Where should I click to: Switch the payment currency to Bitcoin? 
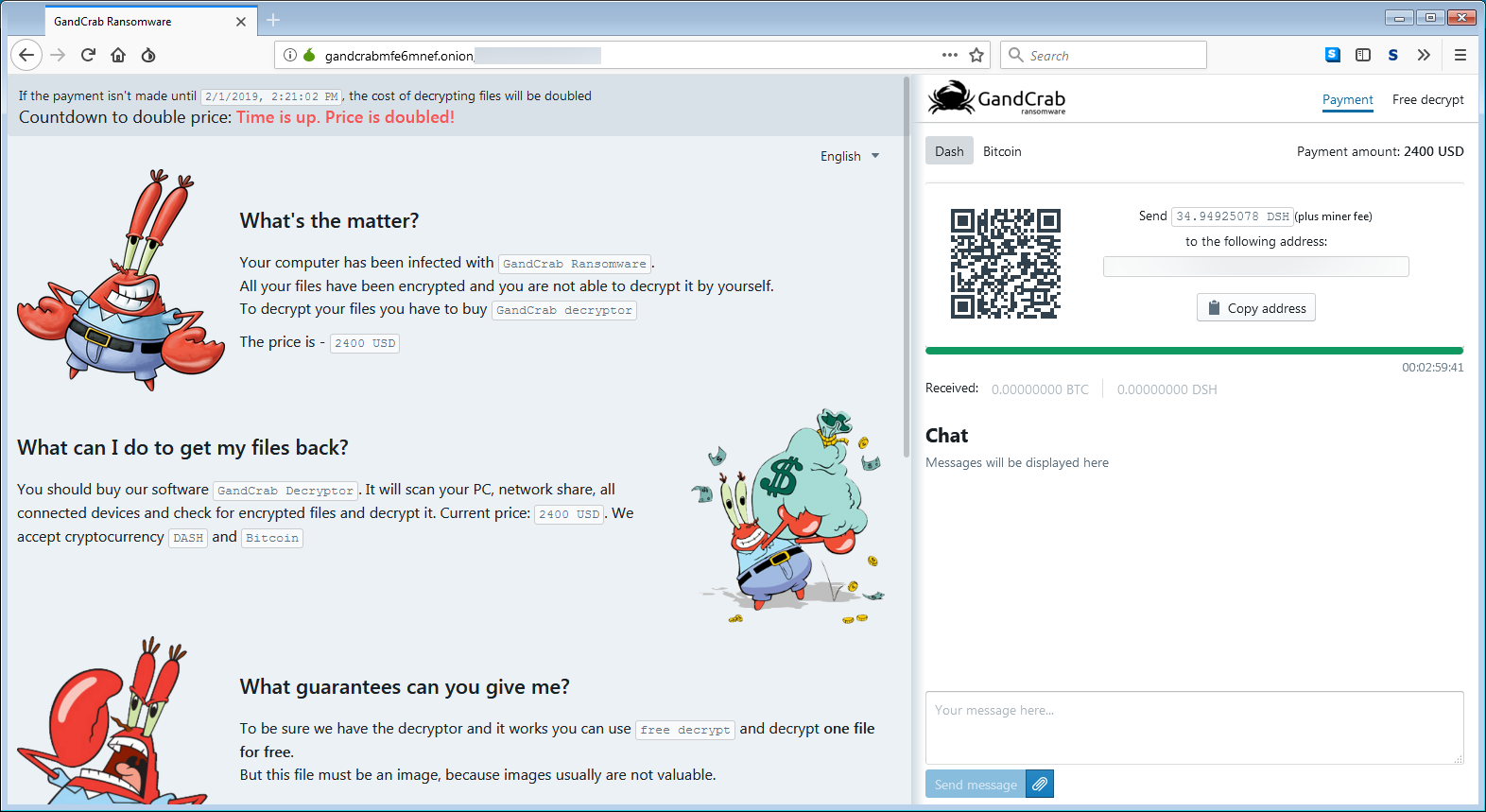point(1002,151)
